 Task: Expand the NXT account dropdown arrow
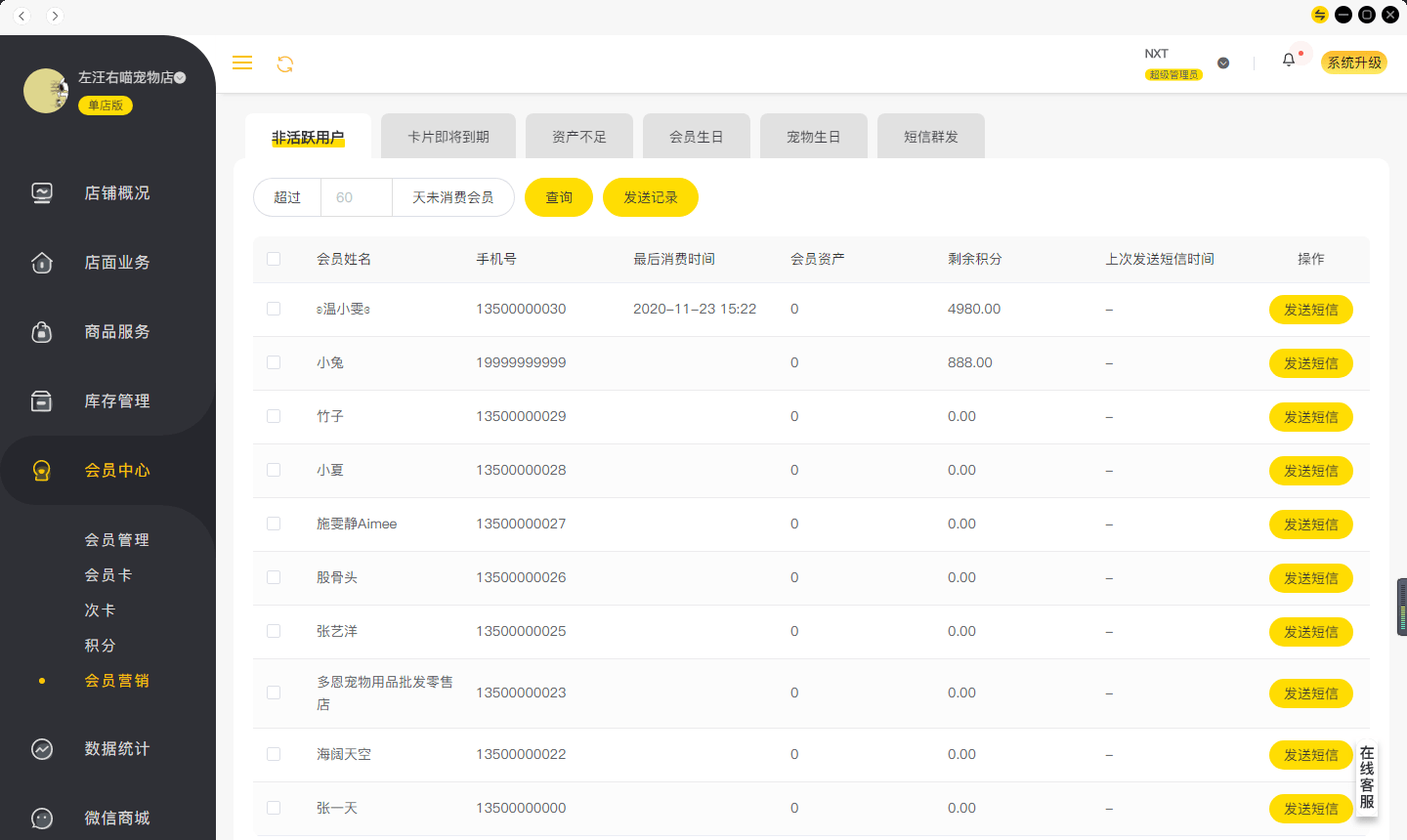[x=1223, y=63]
